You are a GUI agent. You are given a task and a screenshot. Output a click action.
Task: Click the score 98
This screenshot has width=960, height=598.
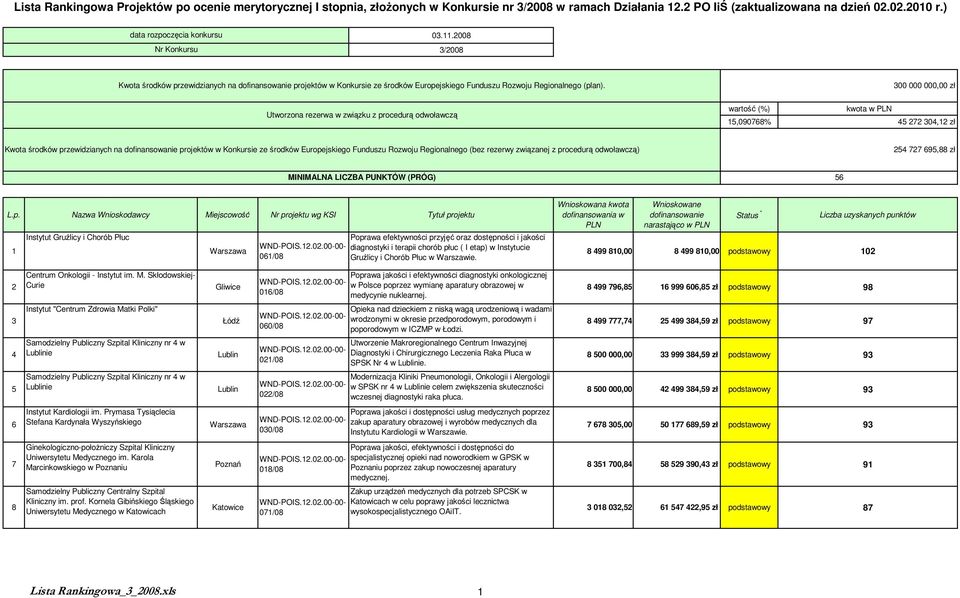pyautogui.click(x=868, y=287)
